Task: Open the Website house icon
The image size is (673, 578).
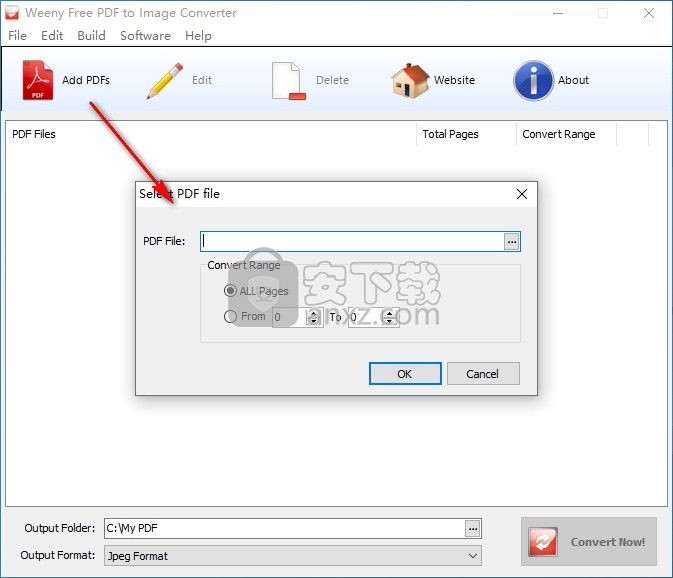Action: (x=410, y=80)
